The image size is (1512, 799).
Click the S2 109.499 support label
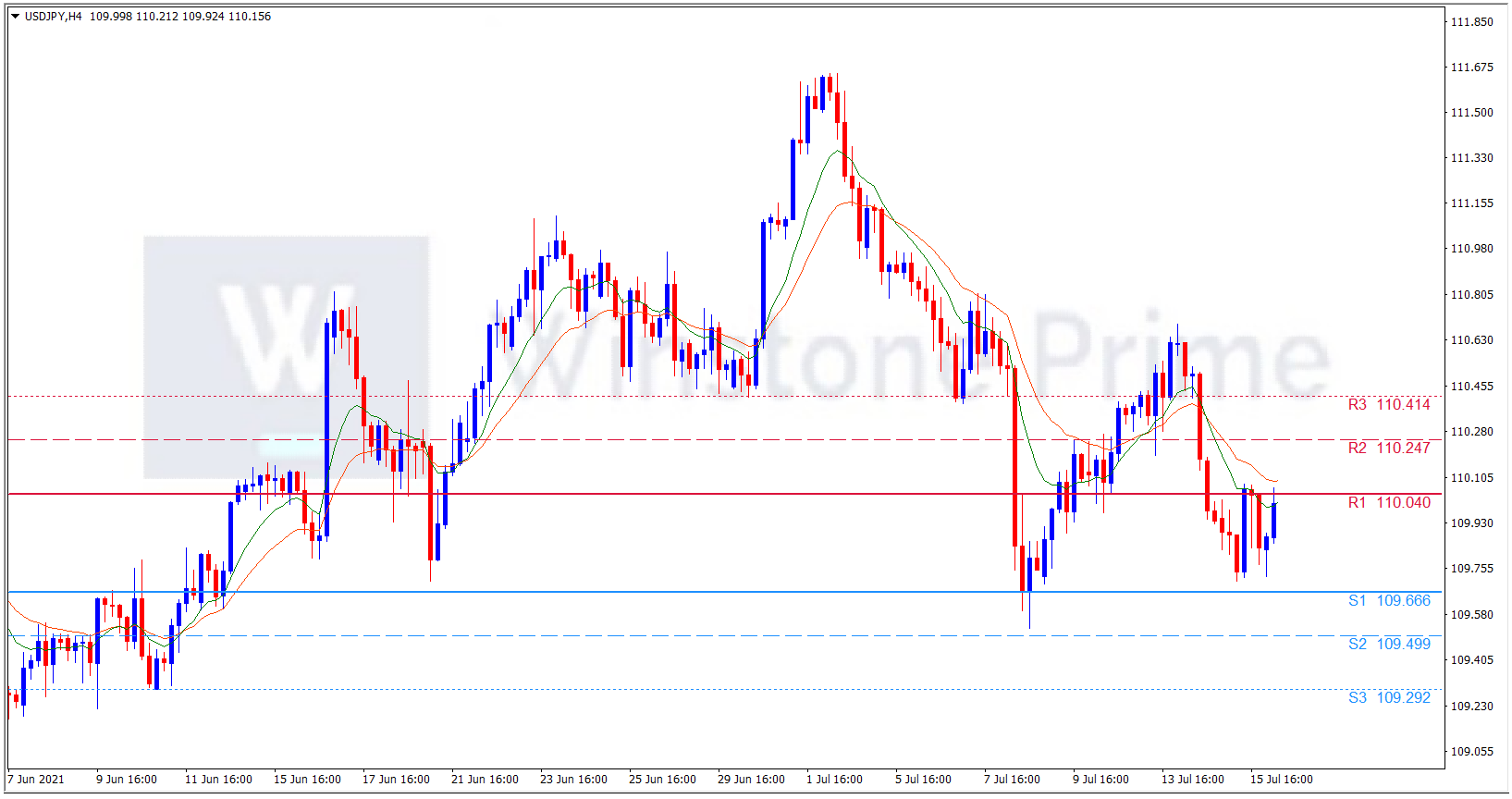pos(1388,644)
